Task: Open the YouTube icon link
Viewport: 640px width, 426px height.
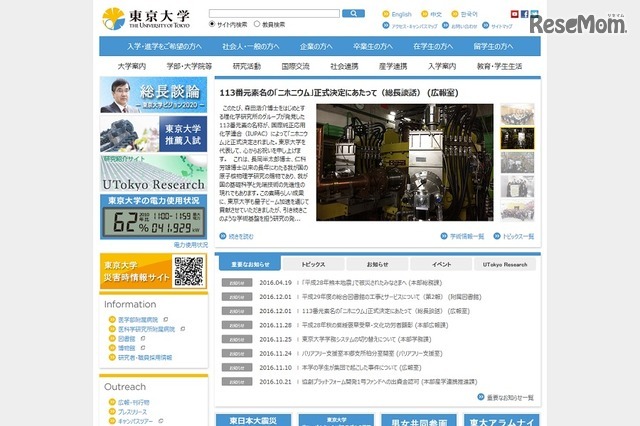Action: 514,14
